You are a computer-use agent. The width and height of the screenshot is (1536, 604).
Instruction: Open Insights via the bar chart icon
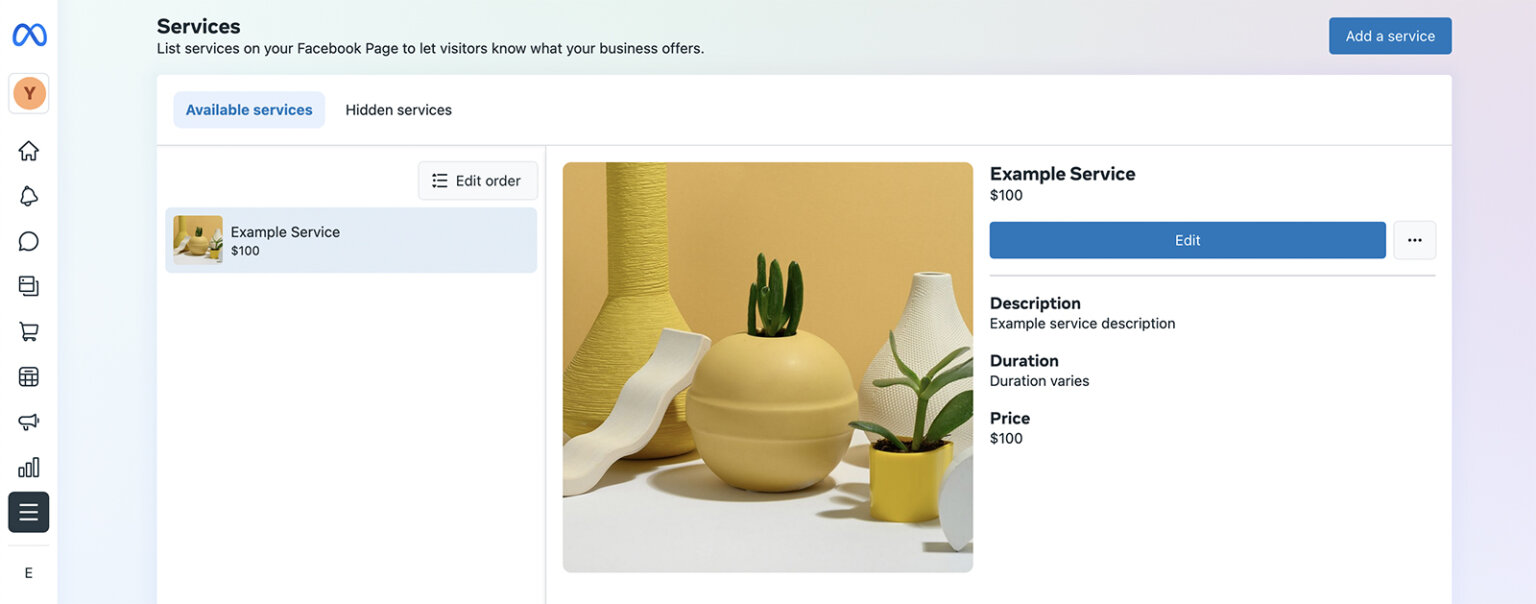[x=28, y=466]
